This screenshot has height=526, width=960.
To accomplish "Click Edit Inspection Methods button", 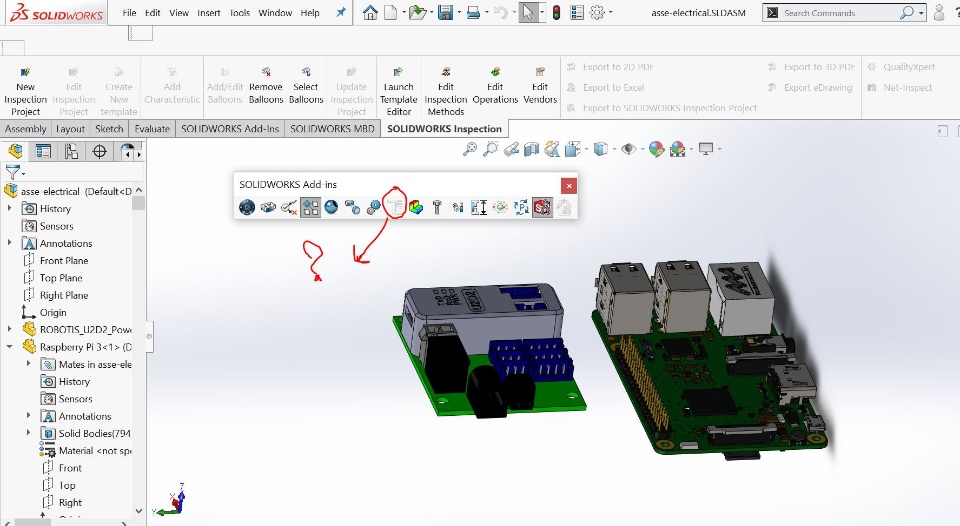I will pos(446,91).
